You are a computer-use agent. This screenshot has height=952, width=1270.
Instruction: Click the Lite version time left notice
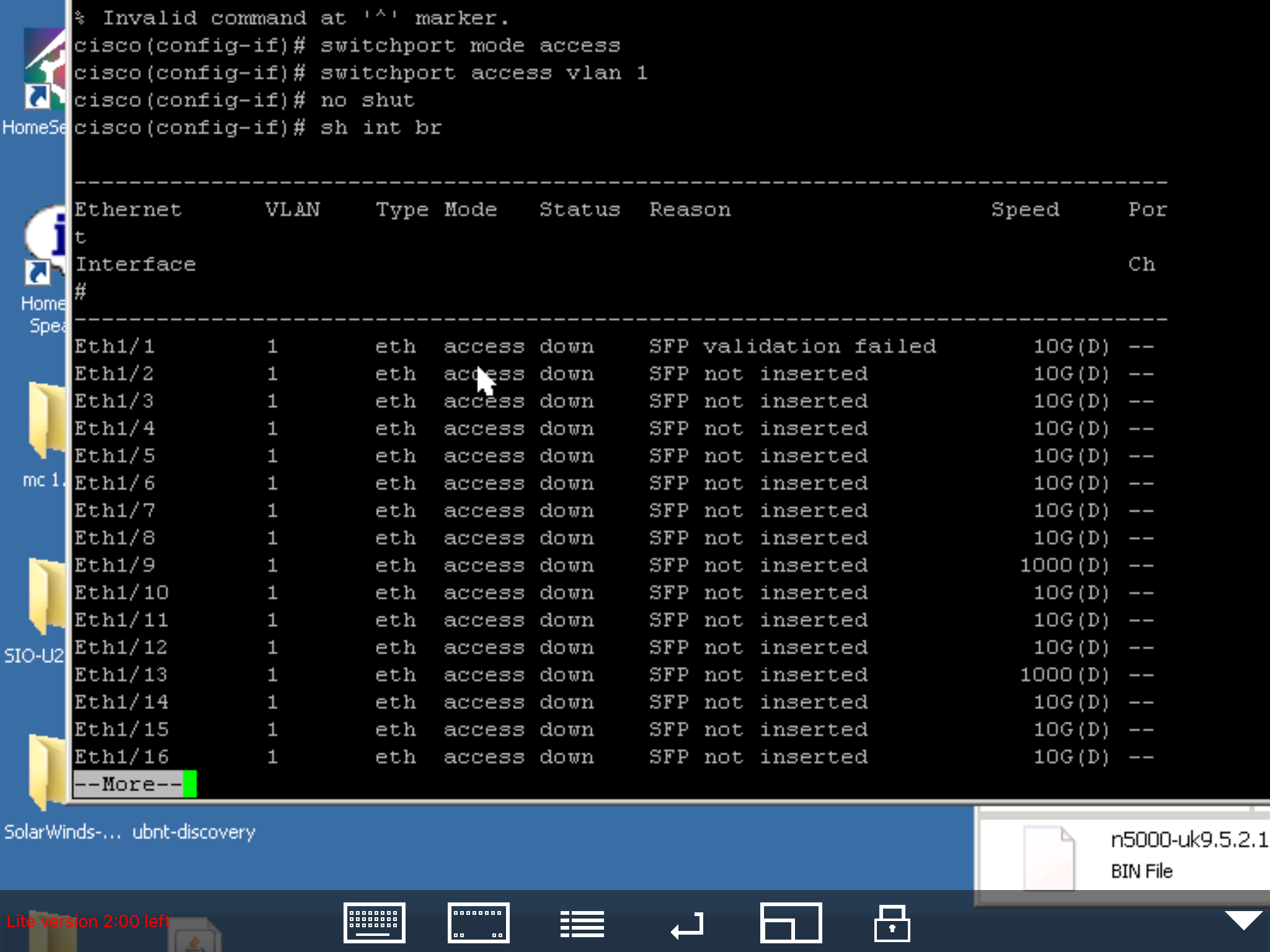pyautogui.click(x=88, y=922)
